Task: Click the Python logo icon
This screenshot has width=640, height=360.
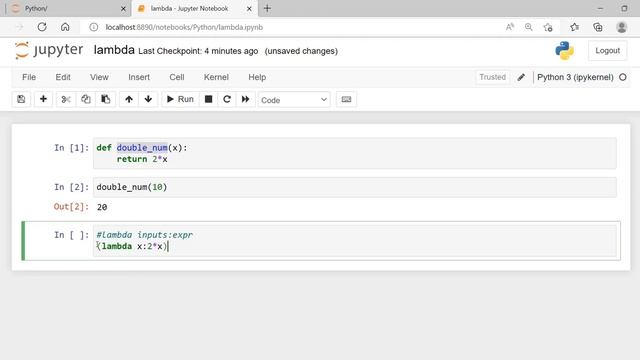Action: click(564, 51)
